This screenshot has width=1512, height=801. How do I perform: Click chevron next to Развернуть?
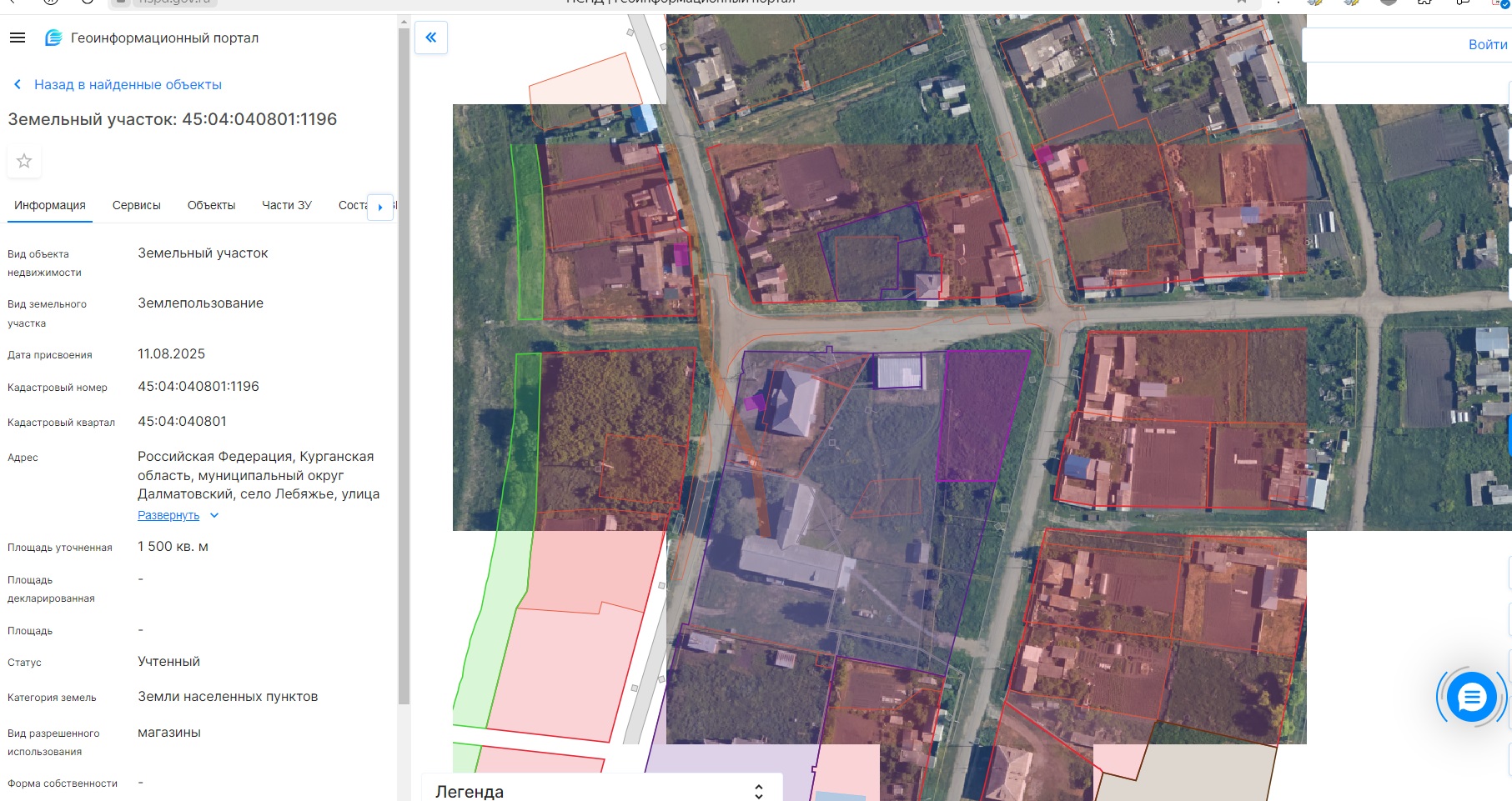pyautogui.click(x=214, y=515)
